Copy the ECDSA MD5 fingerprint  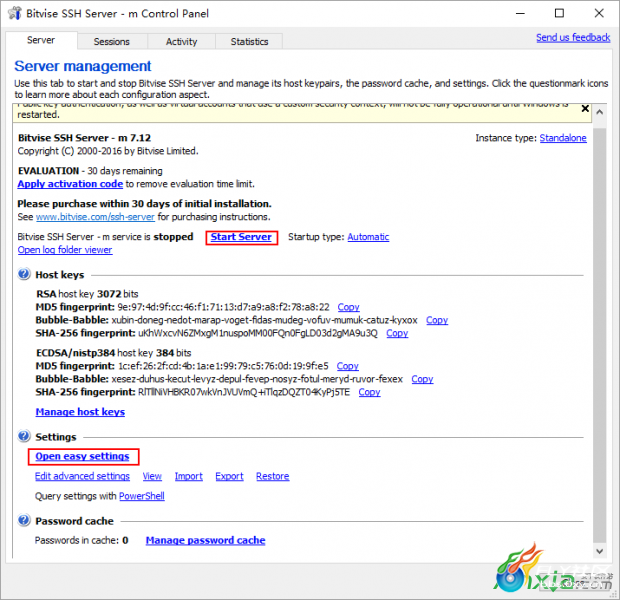coord(348,366)
